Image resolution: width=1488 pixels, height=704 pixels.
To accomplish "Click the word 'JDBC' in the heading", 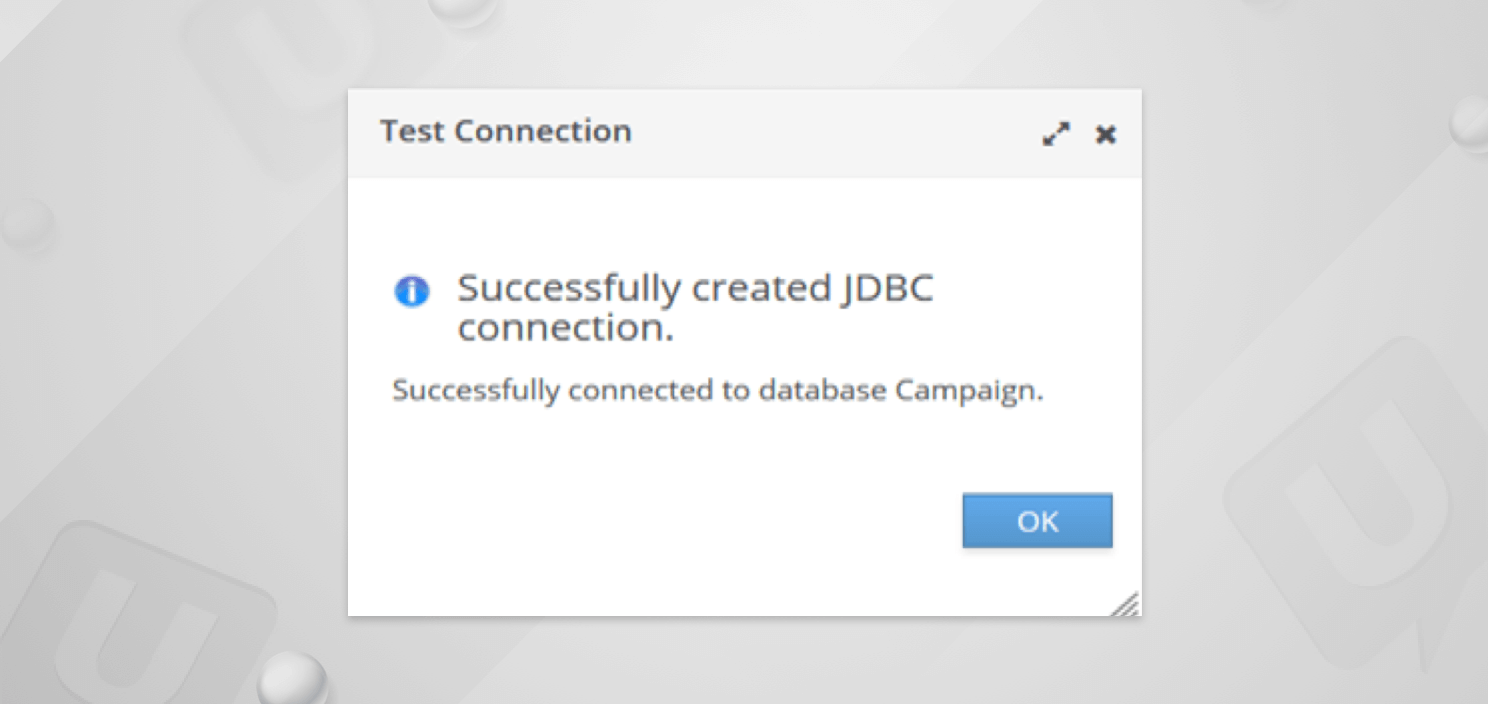I will coord(884,289).
